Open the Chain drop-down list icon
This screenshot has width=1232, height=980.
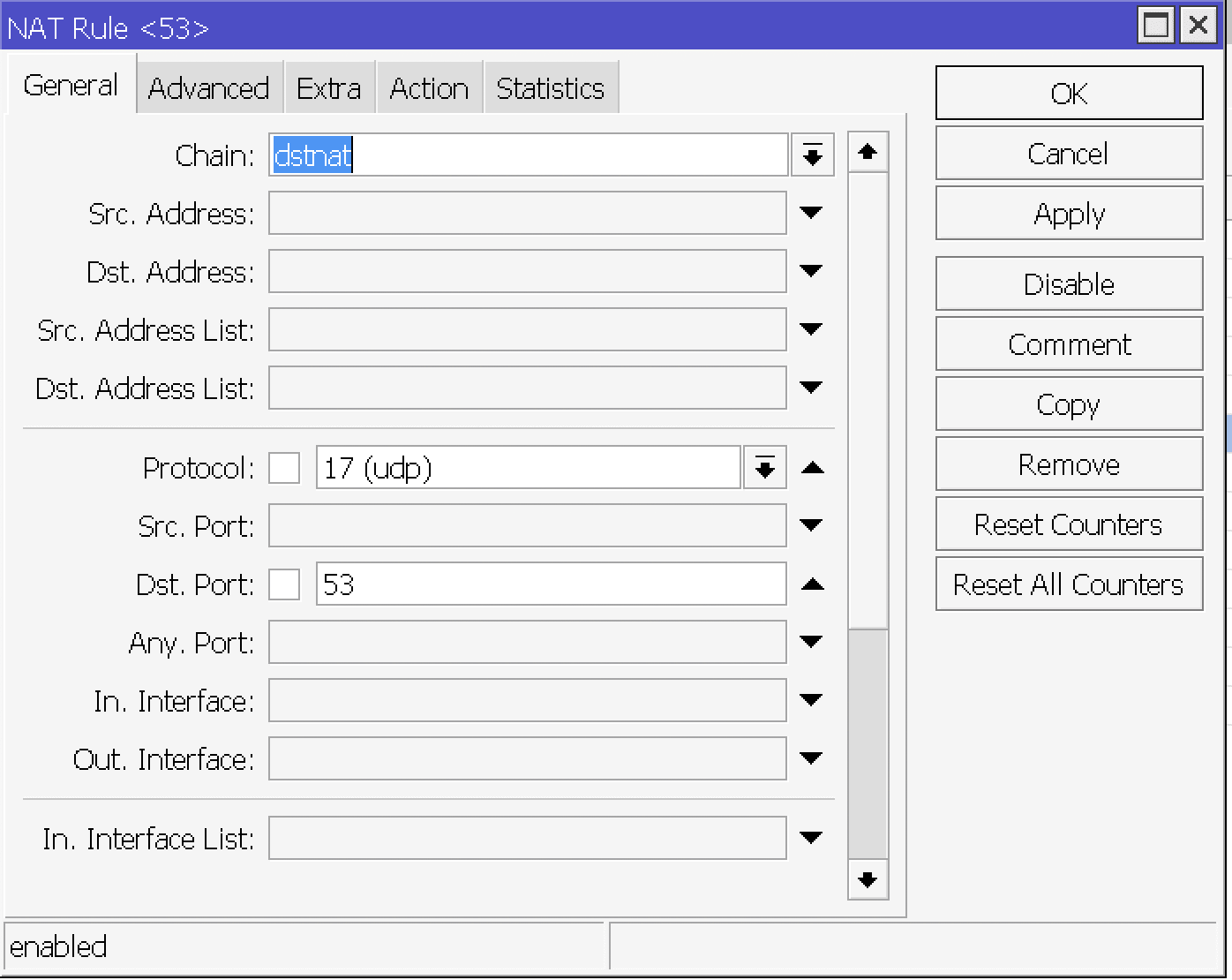(x=812, y=155)
